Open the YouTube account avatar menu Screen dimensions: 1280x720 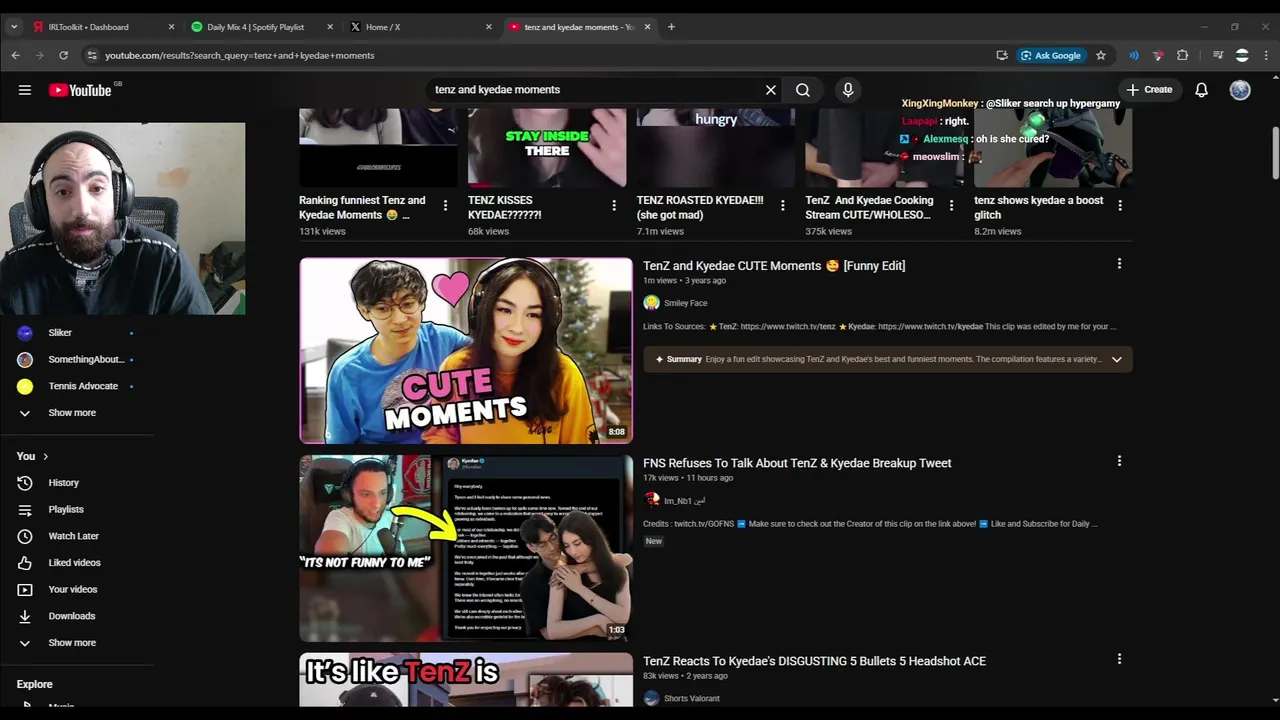1240,90
